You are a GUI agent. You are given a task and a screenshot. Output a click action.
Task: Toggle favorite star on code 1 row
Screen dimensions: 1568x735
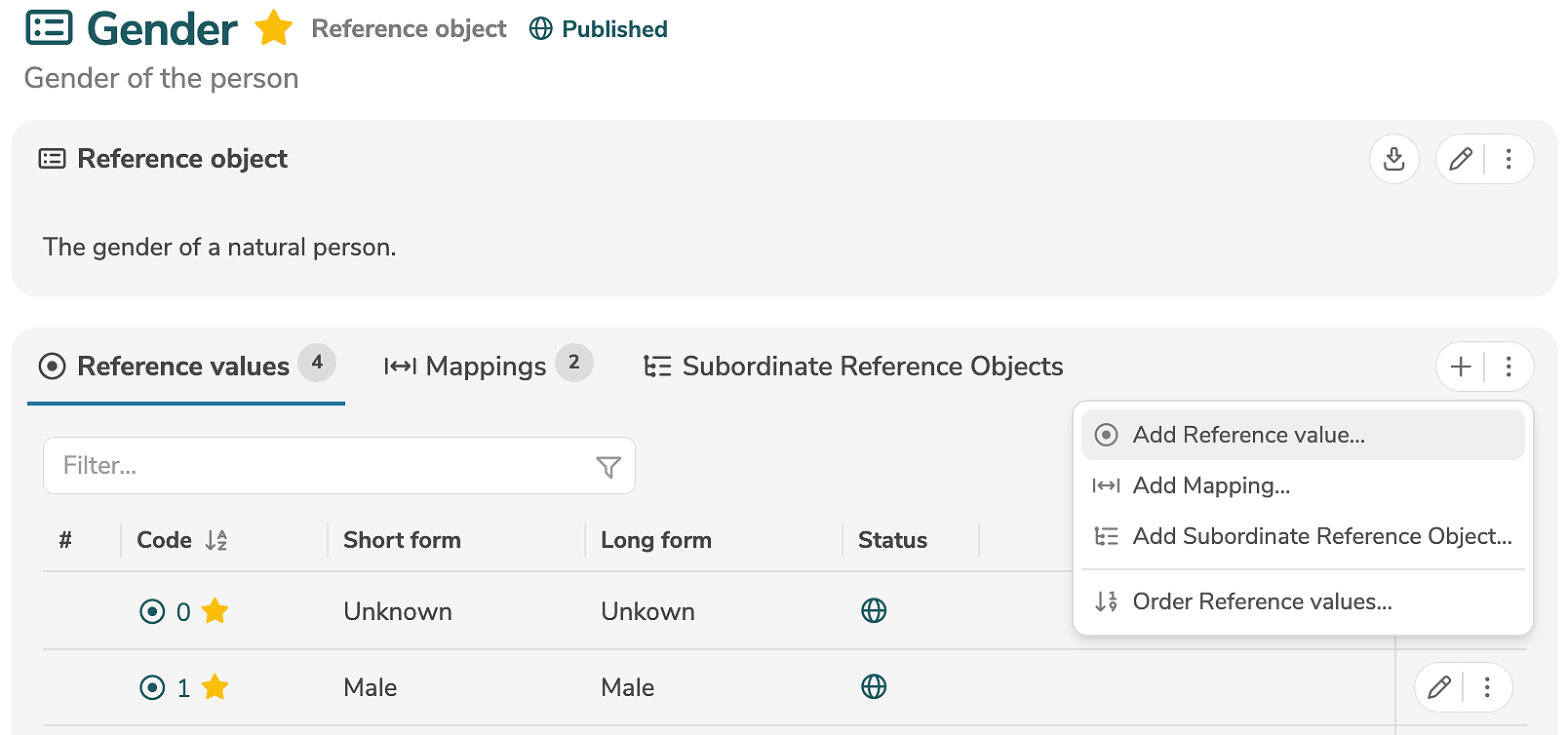215,687
